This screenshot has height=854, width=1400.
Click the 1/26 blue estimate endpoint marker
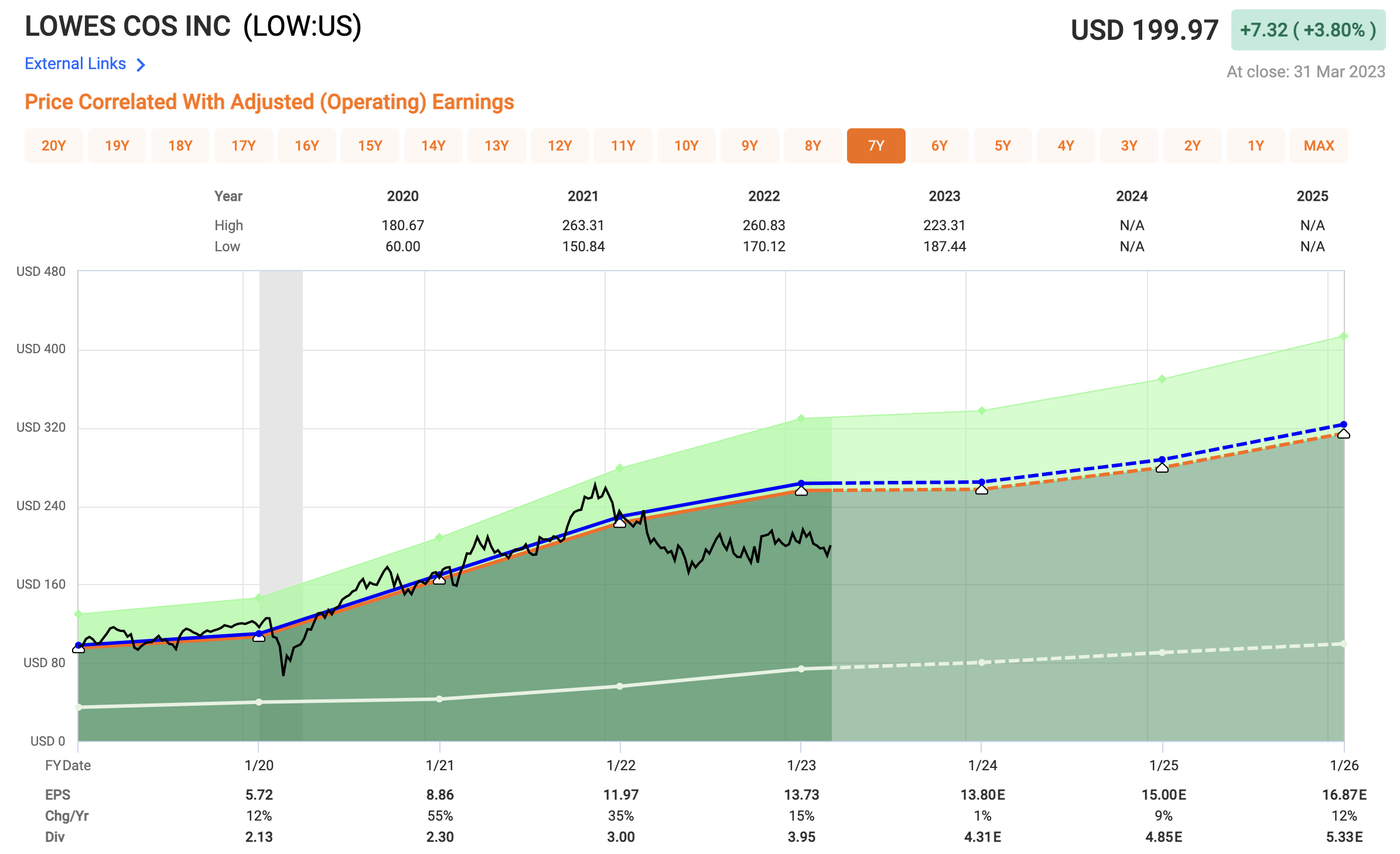[x=1344, y=424]
